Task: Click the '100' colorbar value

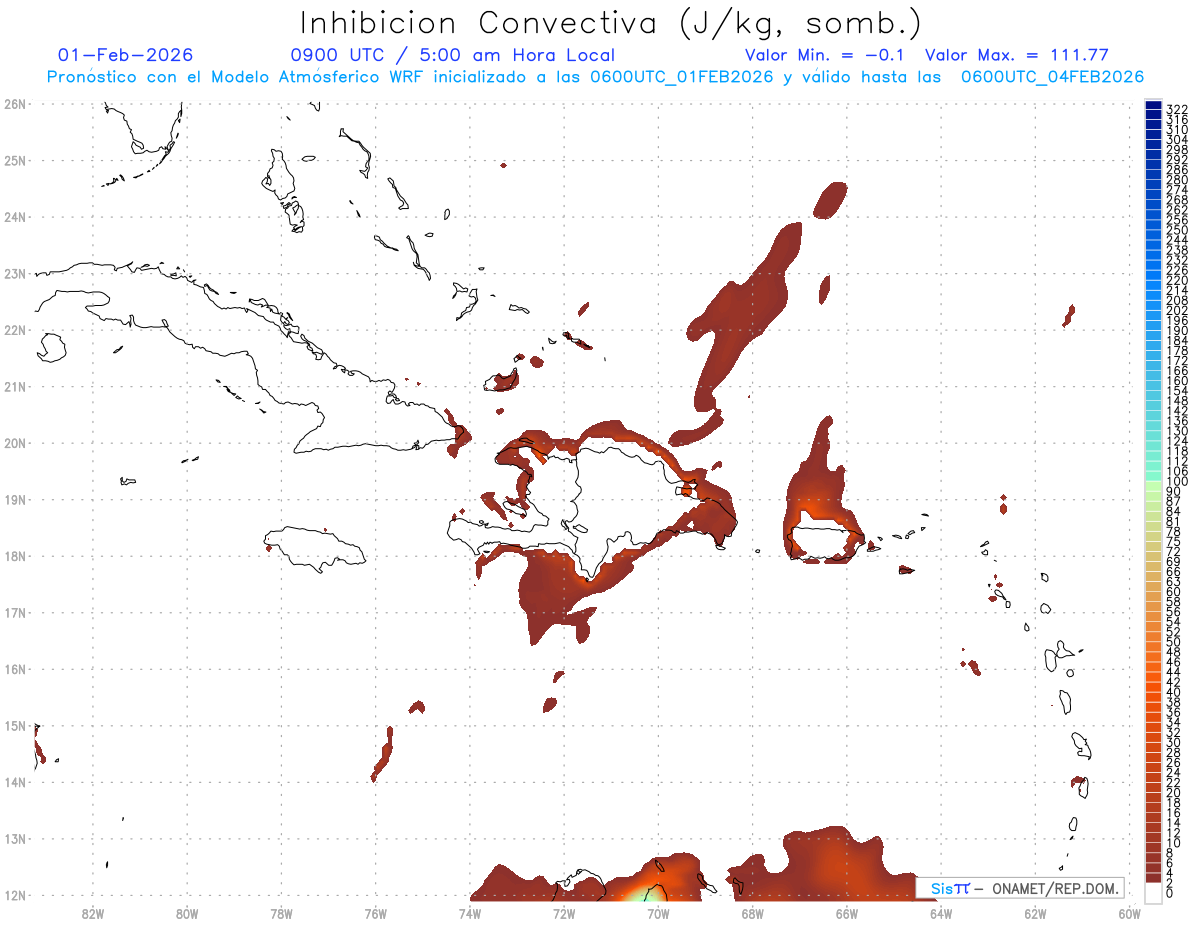Action: pos(1177,482)
